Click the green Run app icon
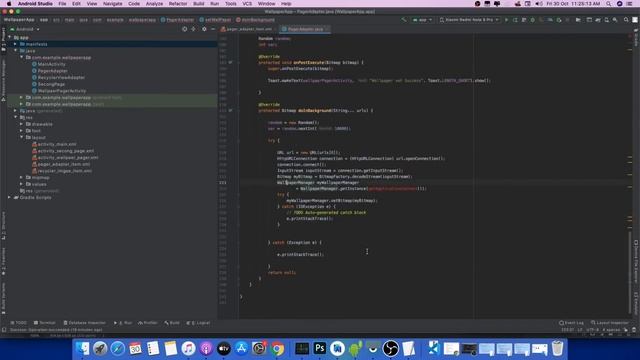 [506, 20]
